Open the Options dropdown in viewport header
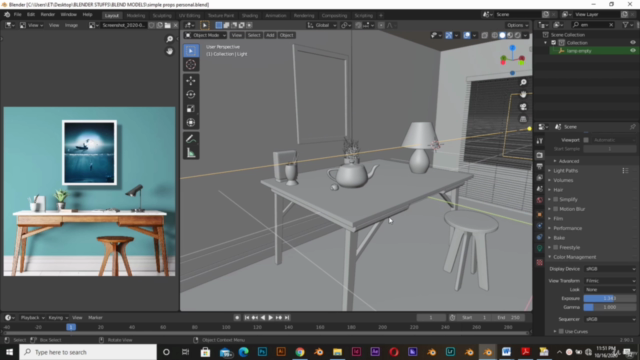This screenshot has width=640, height=360. coord(518,25)
